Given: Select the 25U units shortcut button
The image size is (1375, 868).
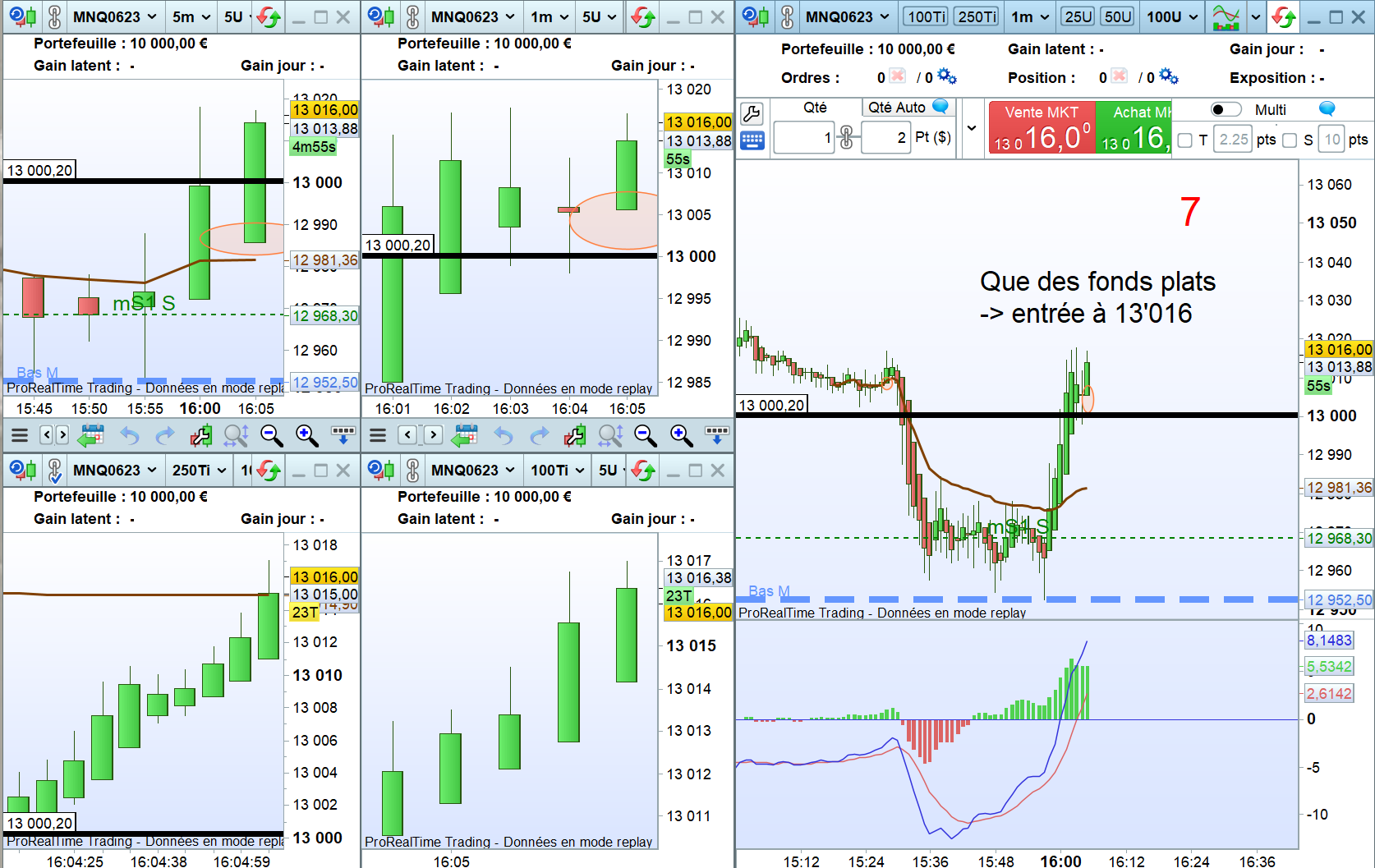Looking at the screenshot, I should tap(1078, 16).
